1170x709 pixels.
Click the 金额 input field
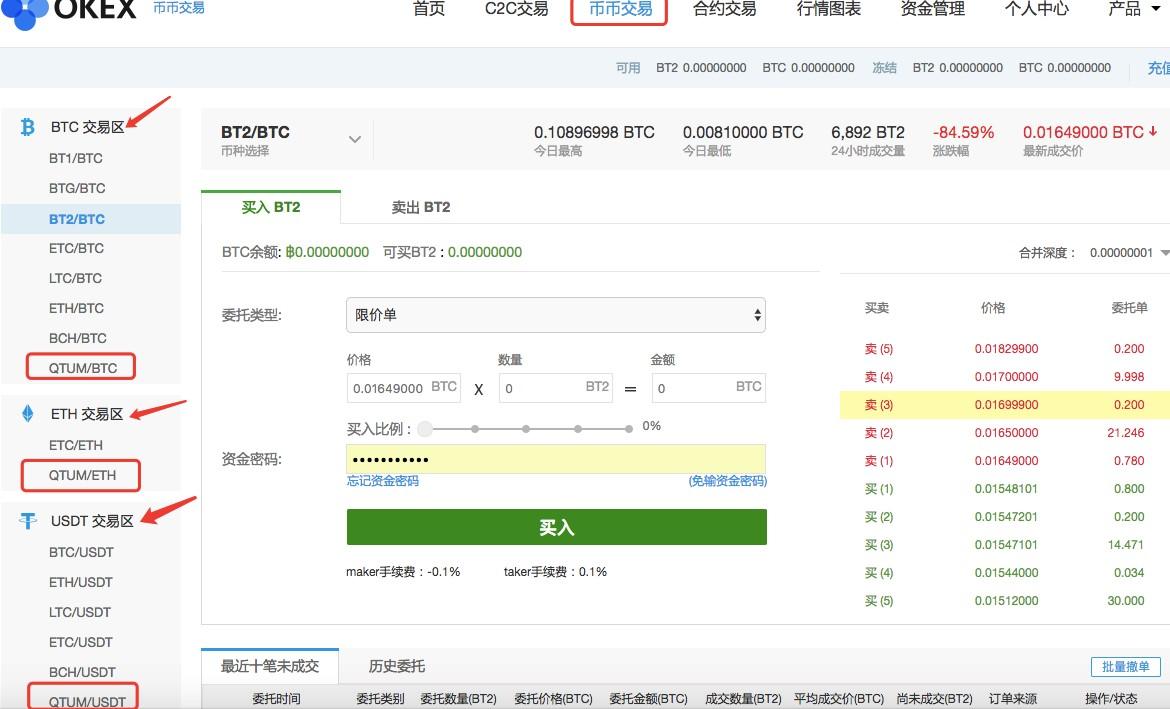click(709, 388)
